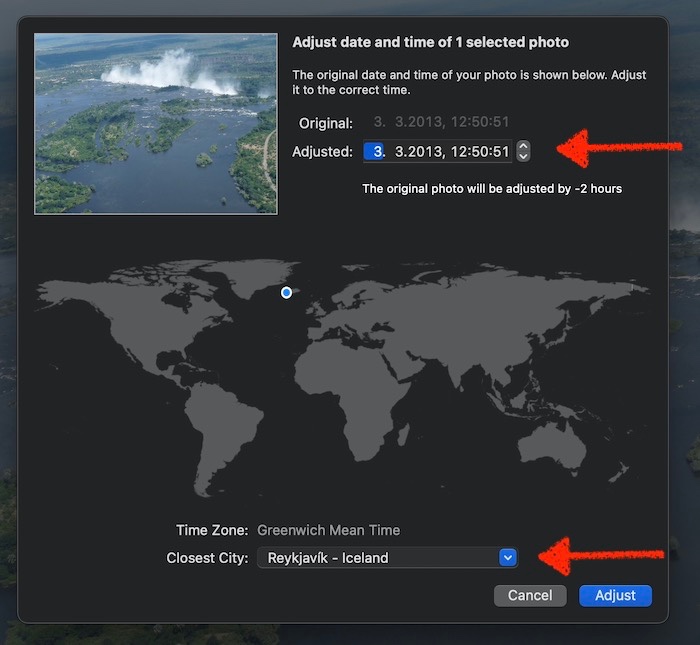Screen dimensions: 700x645
Task: Select the year 2013 in Adjusted field
Action: [424, 152]
